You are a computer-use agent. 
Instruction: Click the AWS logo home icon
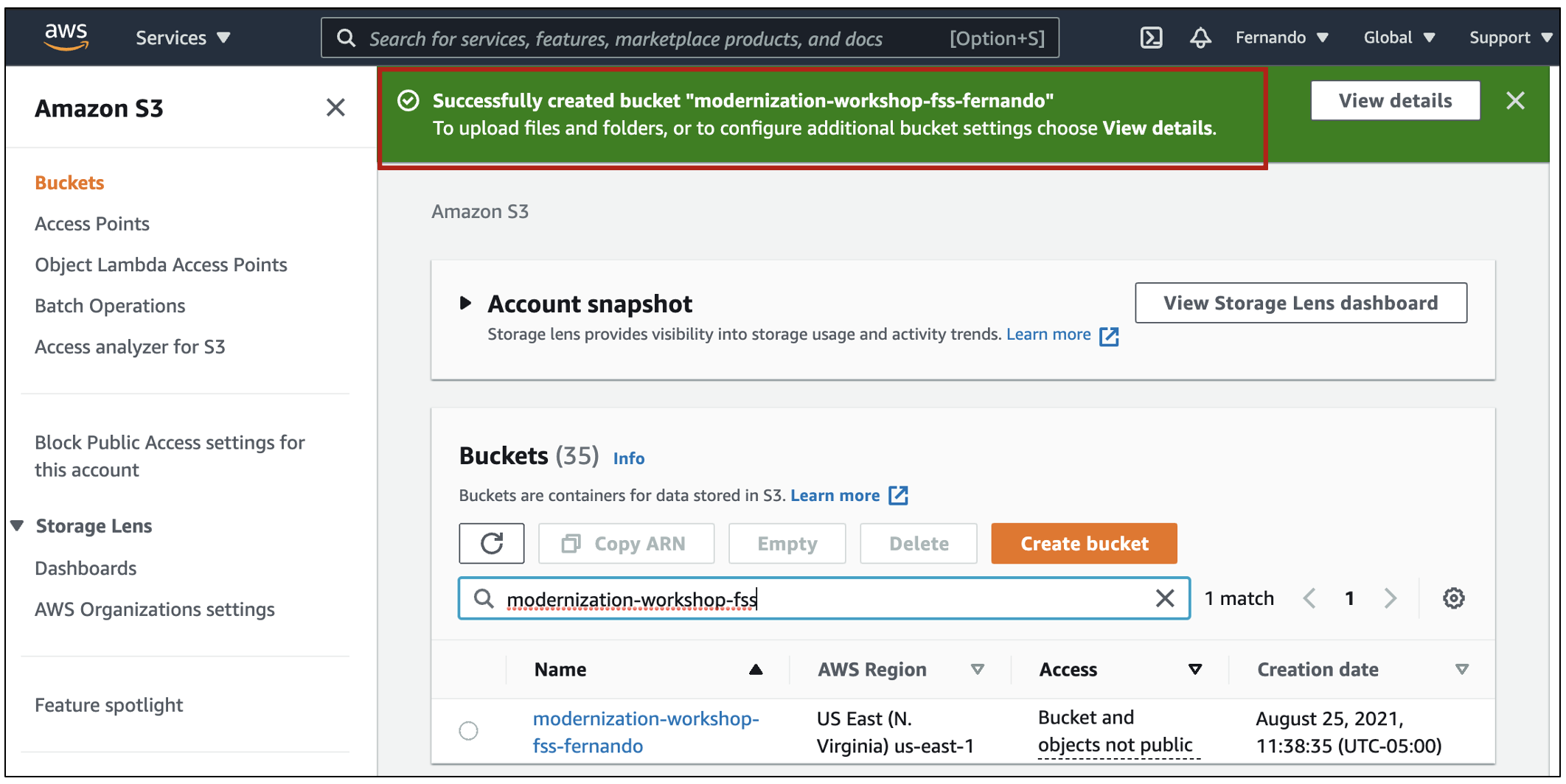tap(66, 37)
